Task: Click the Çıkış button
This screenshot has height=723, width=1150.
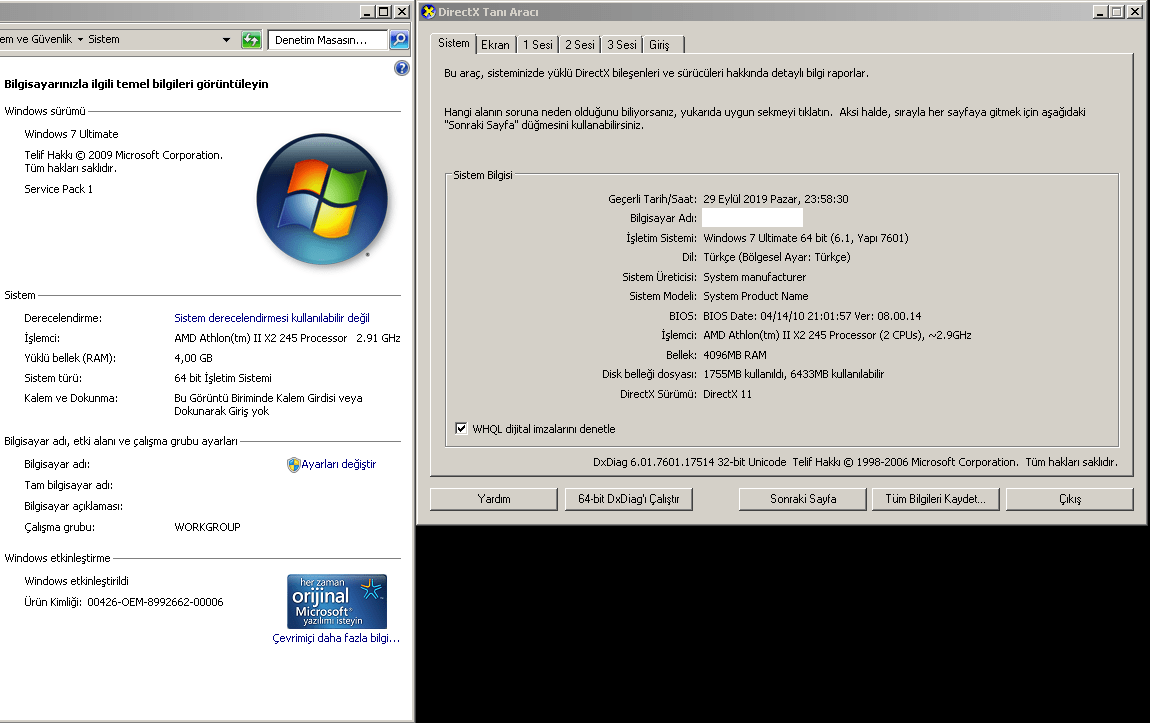Action: click(x=1070, y=499)
